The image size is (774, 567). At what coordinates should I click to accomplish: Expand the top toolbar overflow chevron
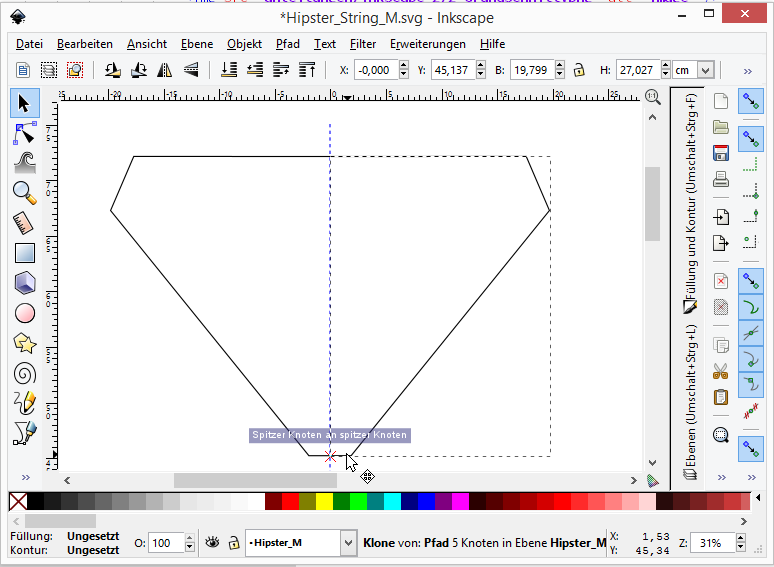coord(747,71)
